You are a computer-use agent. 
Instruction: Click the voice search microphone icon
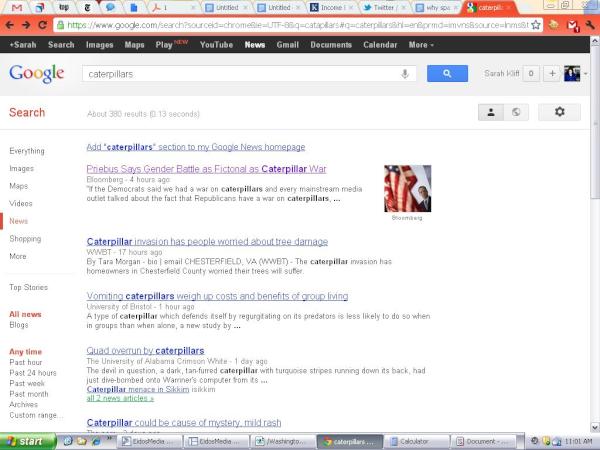pos(405,73)
